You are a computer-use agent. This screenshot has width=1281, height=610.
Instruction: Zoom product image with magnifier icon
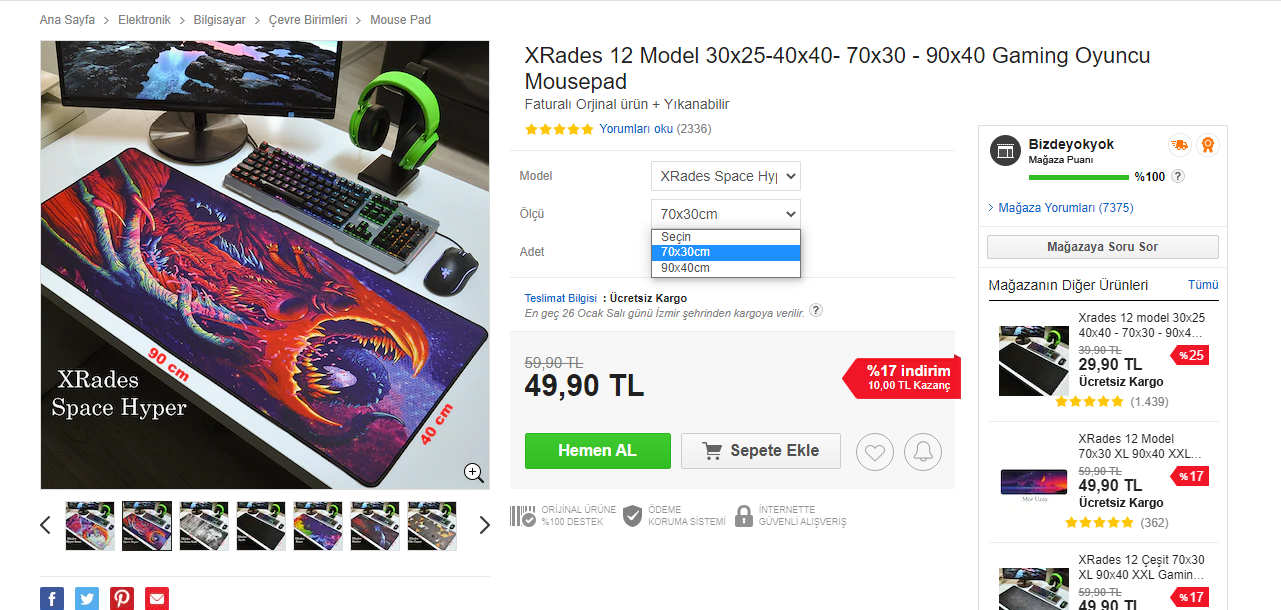[x=474, y=473]
